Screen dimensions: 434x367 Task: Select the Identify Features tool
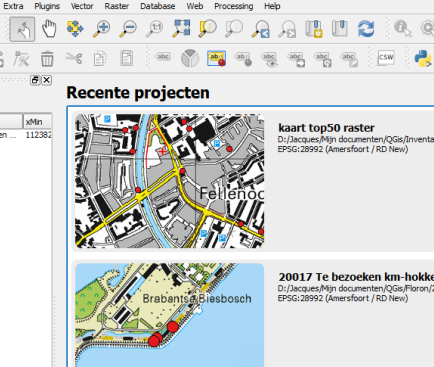click(x=403, y=29)
